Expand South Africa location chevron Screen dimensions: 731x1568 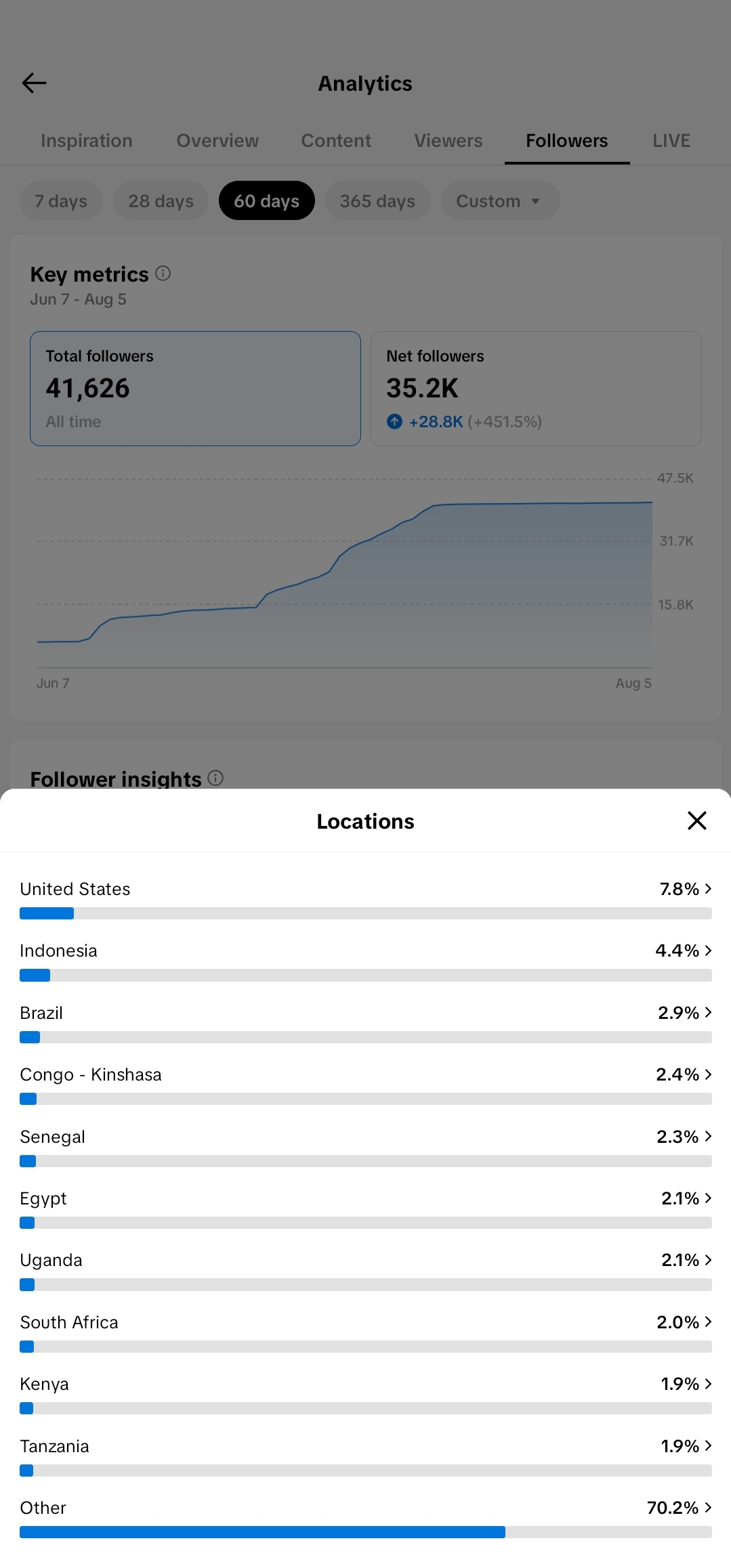pyautogui.click(x=708, y=1322)
